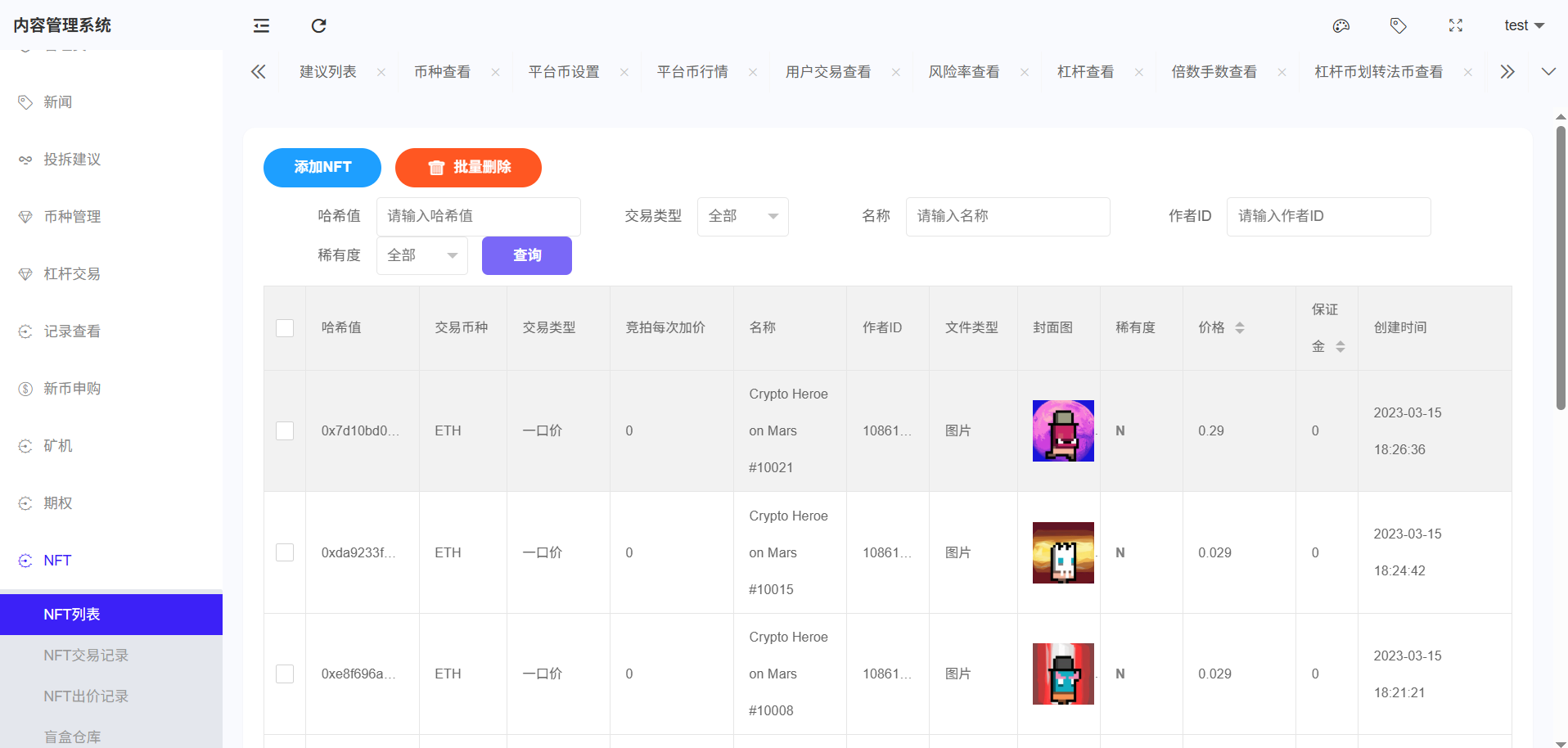Click the tag icon in the header

tap(1398, 25)
